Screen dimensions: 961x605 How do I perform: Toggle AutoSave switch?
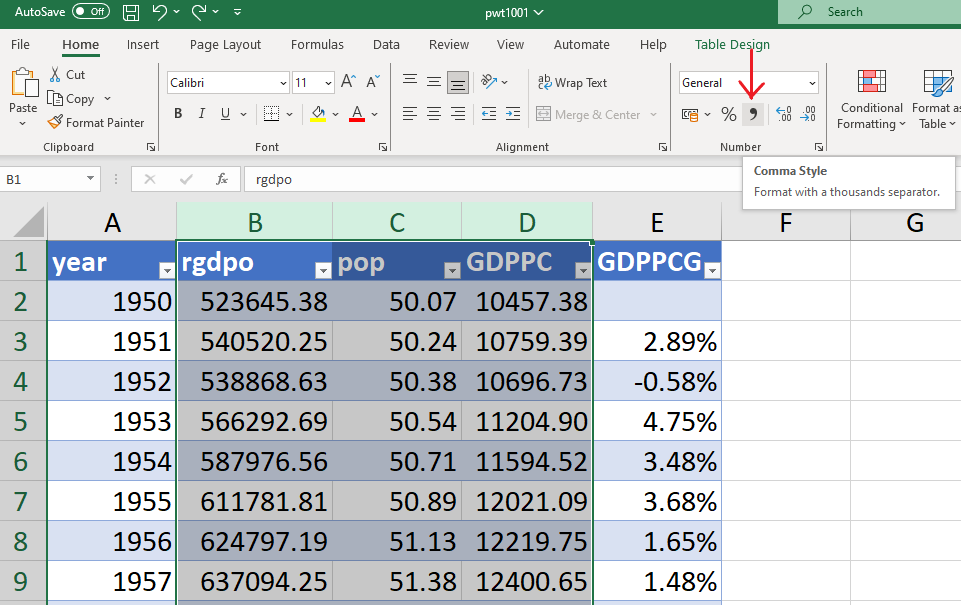pos(91,12)
